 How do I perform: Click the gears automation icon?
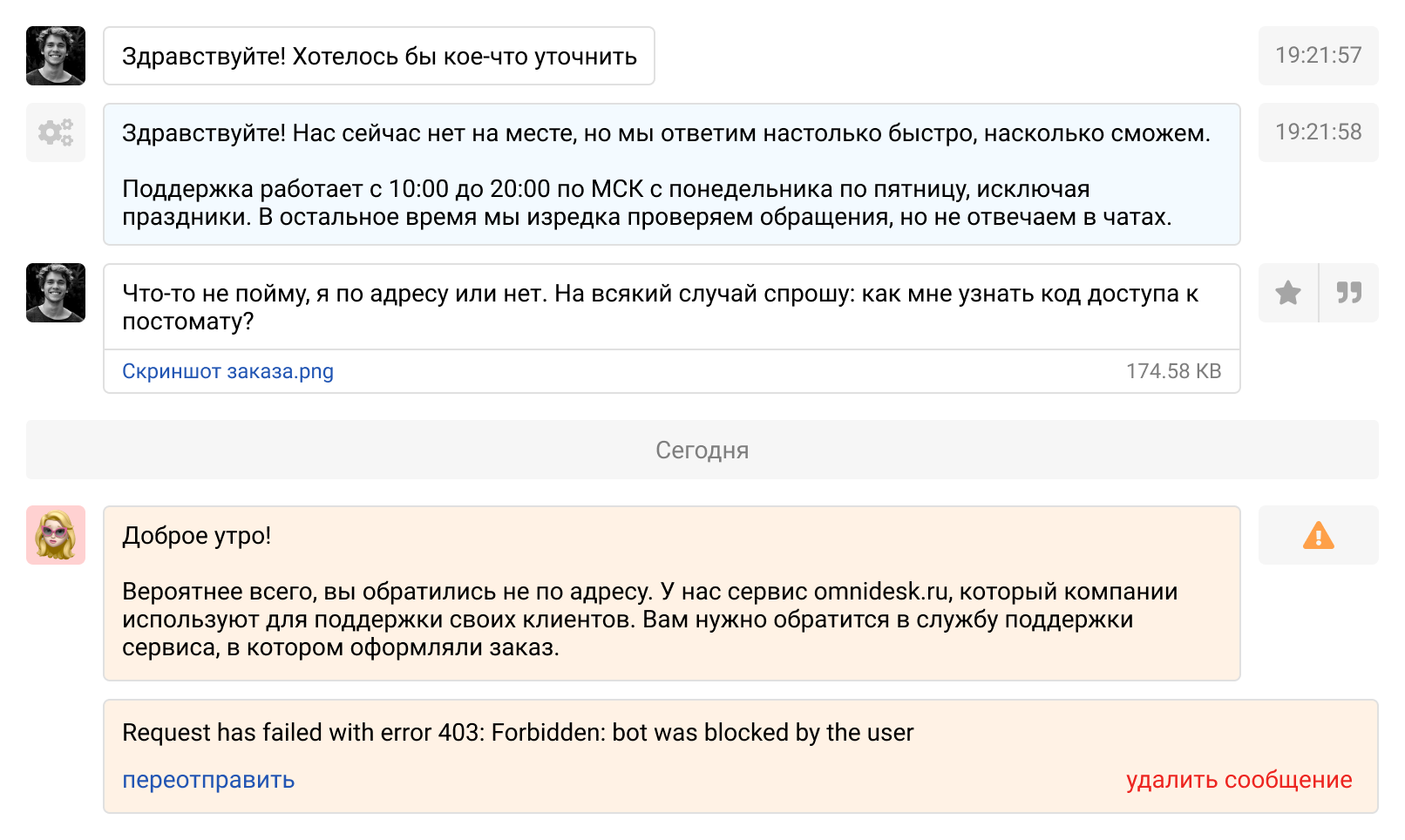(x=56, y=132)
